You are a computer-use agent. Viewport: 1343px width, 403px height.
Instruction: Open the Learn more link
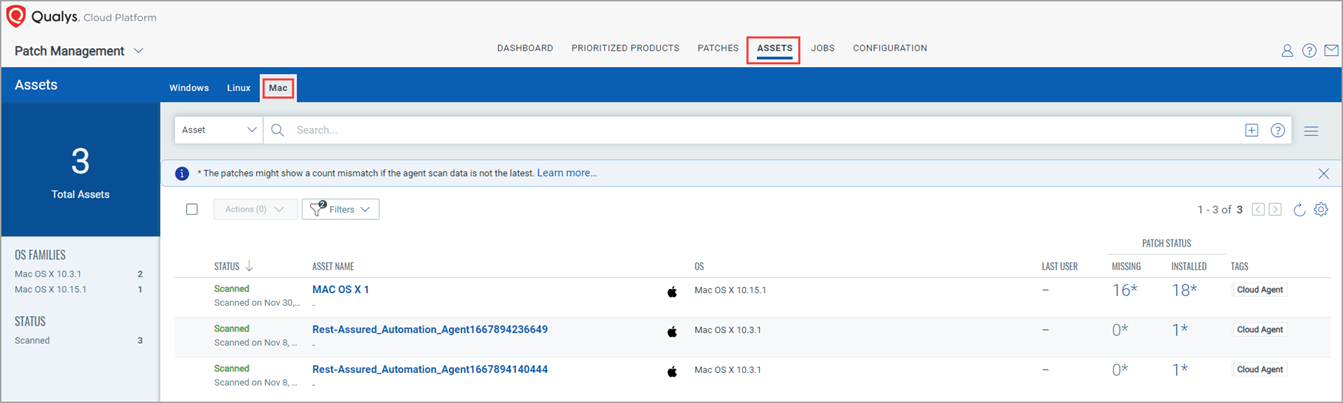[x=566, y=173]
